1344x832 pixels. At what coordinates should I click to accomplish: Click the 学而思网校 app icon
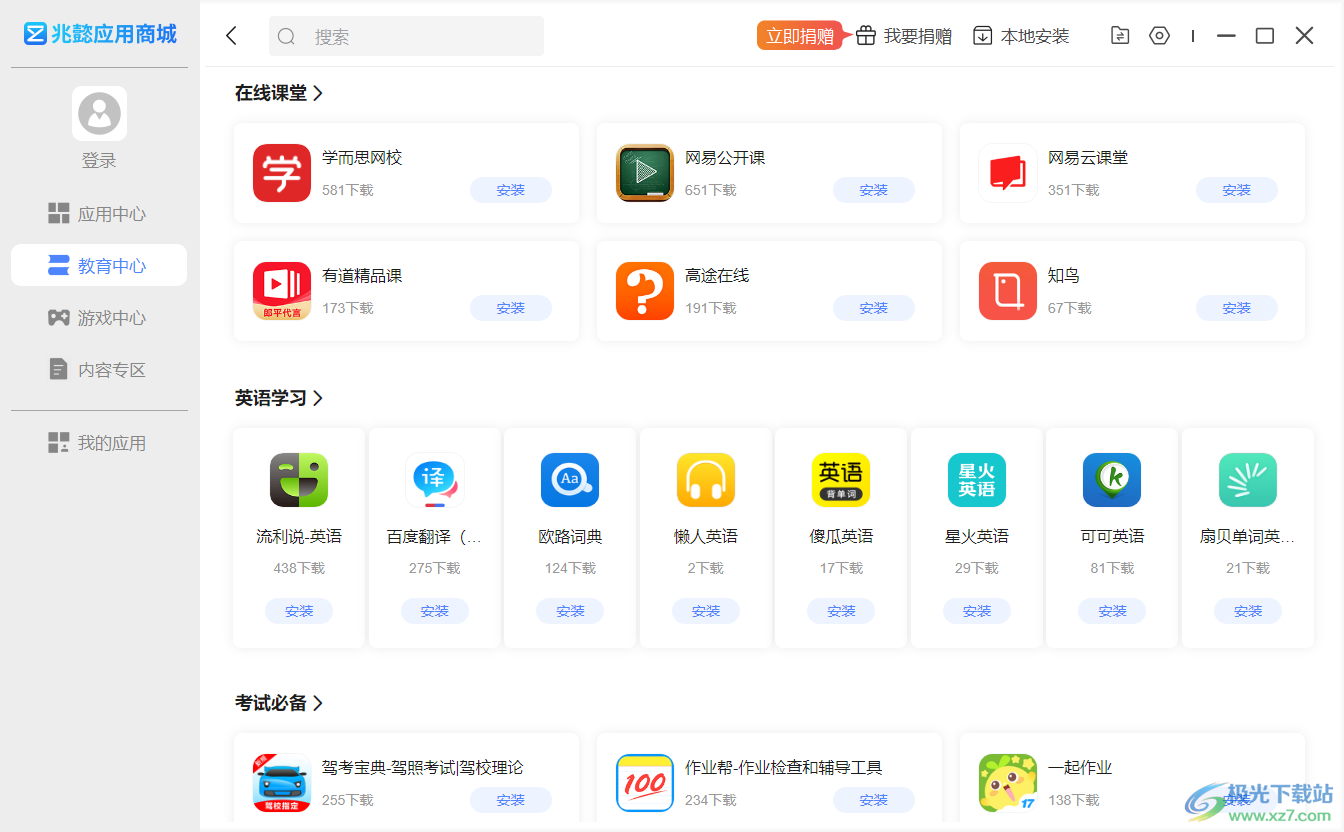point(282,173)
